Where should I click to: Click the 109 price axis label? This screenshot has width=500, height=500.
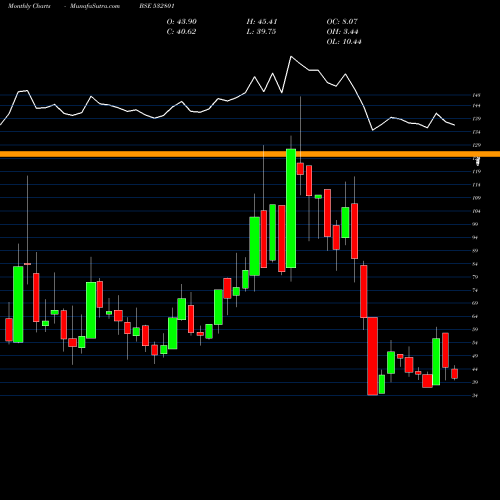(x=476, y=198)
